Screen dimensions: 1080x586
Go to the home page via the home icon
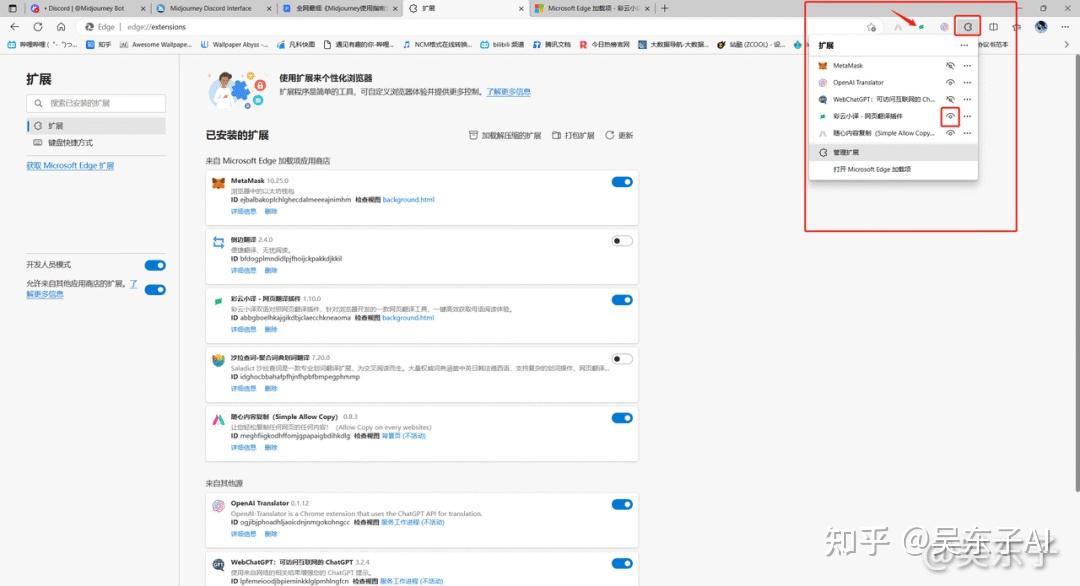61,27
